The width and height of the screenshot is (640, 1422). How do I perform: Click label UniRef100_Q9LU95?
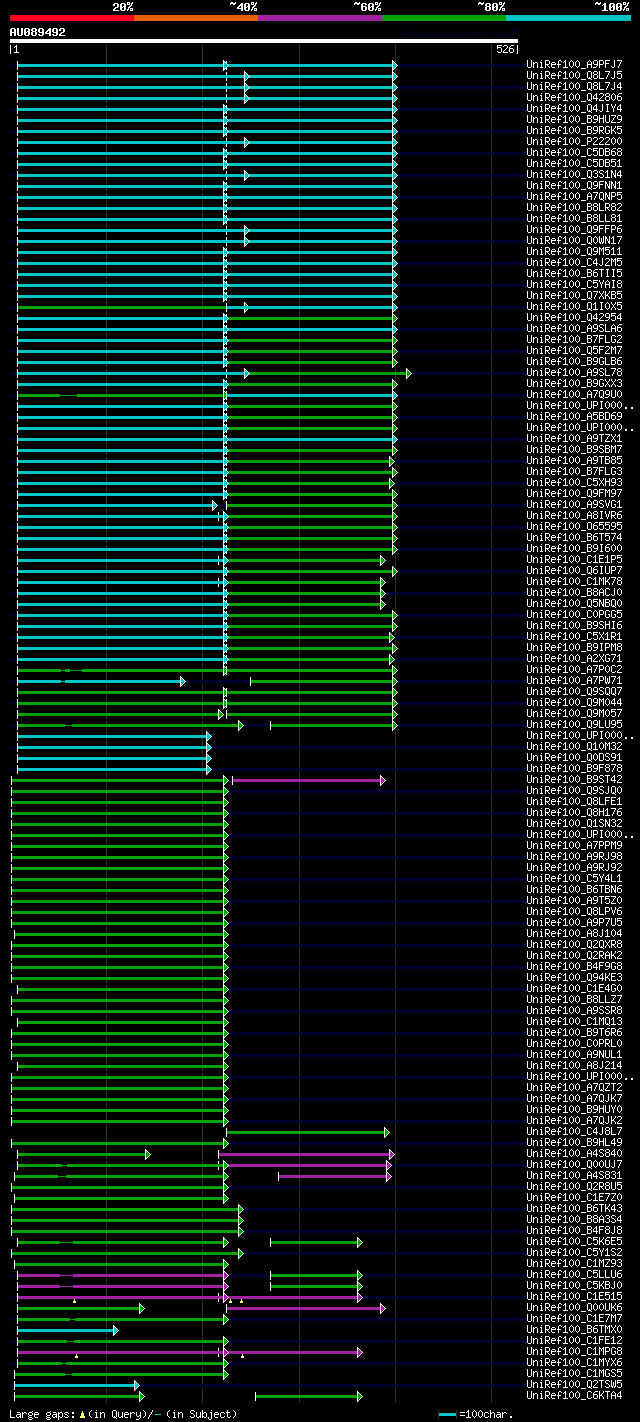tap(575, 725)
